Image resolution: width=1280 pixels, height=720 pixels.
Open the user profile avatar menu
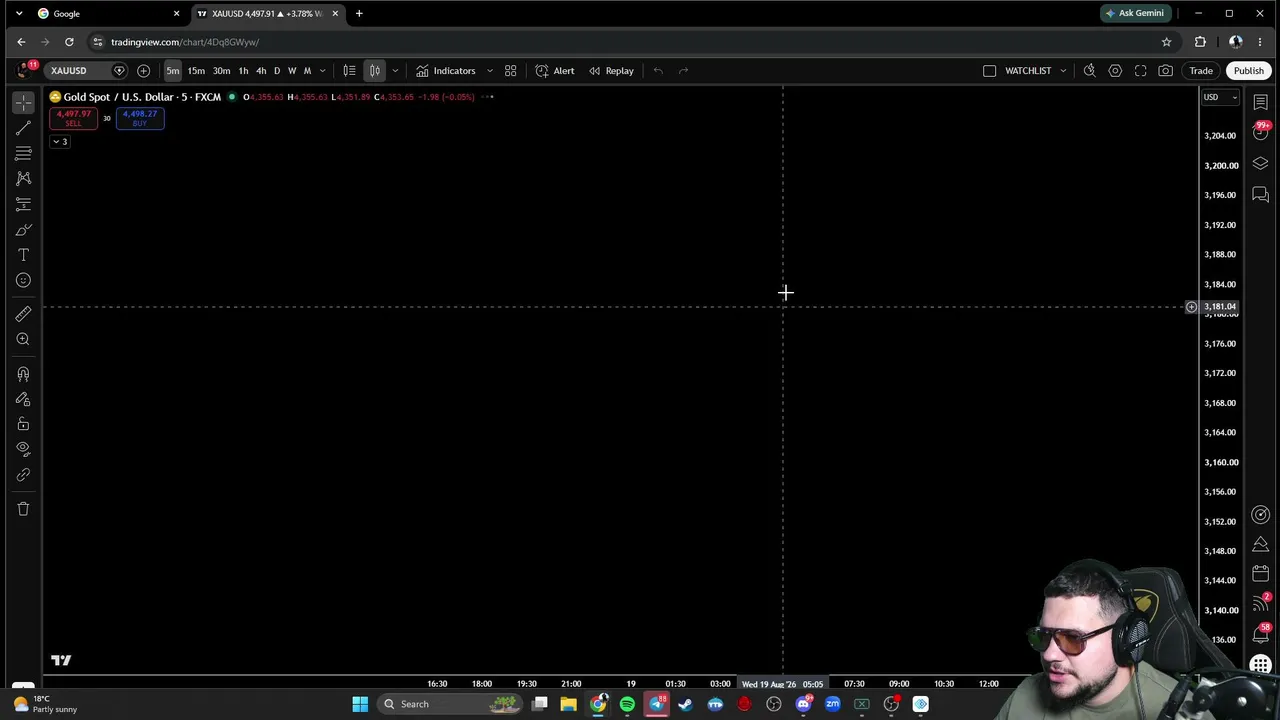point(23,70)
